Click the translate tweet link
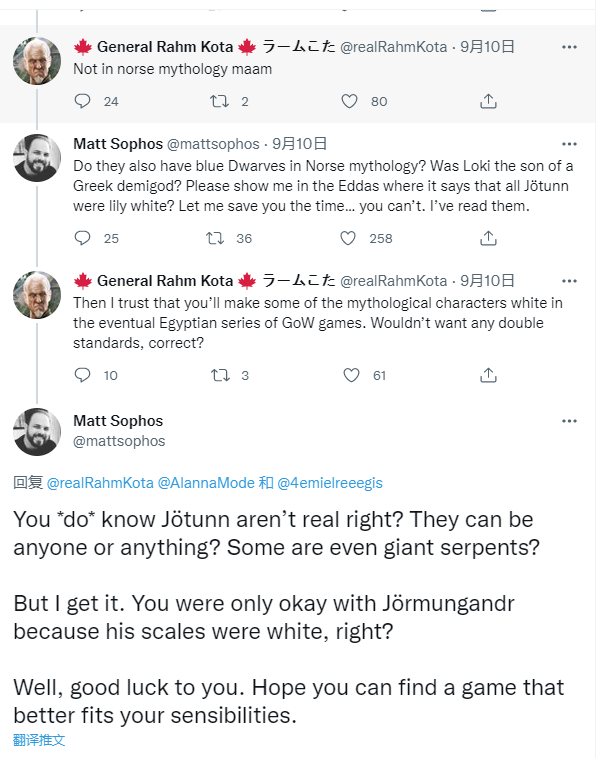The width and height of the screenshot is (605, 758). pyautogui.click(x=39, y=740)
